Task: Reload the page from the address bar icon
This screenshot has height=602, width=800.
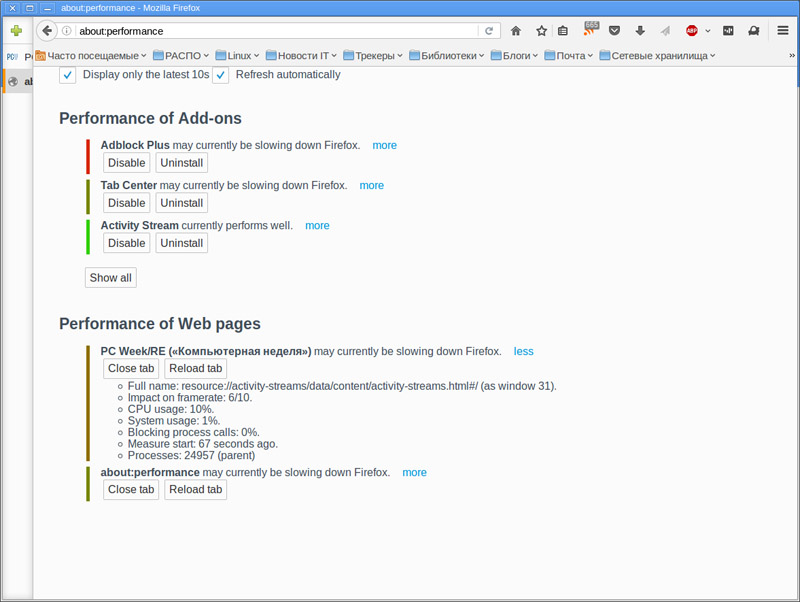Action: coord(489,31)
